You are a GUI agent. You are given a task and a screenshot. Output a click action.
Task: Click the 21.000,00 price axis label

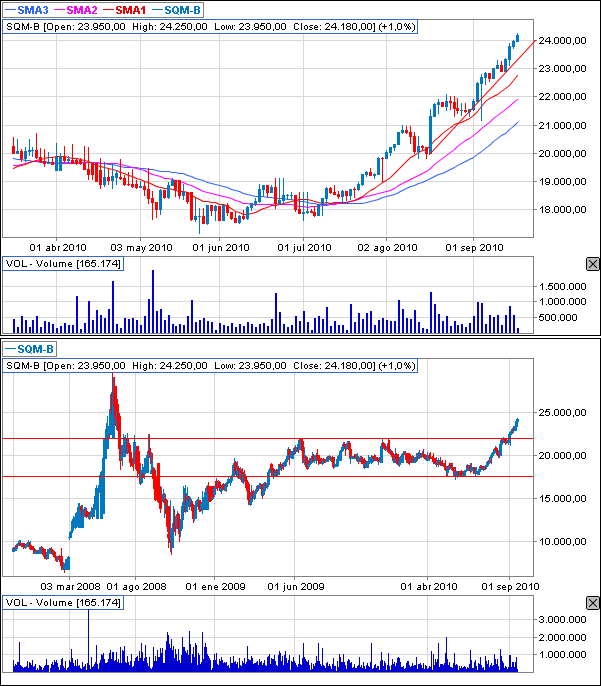coord(562,126)
